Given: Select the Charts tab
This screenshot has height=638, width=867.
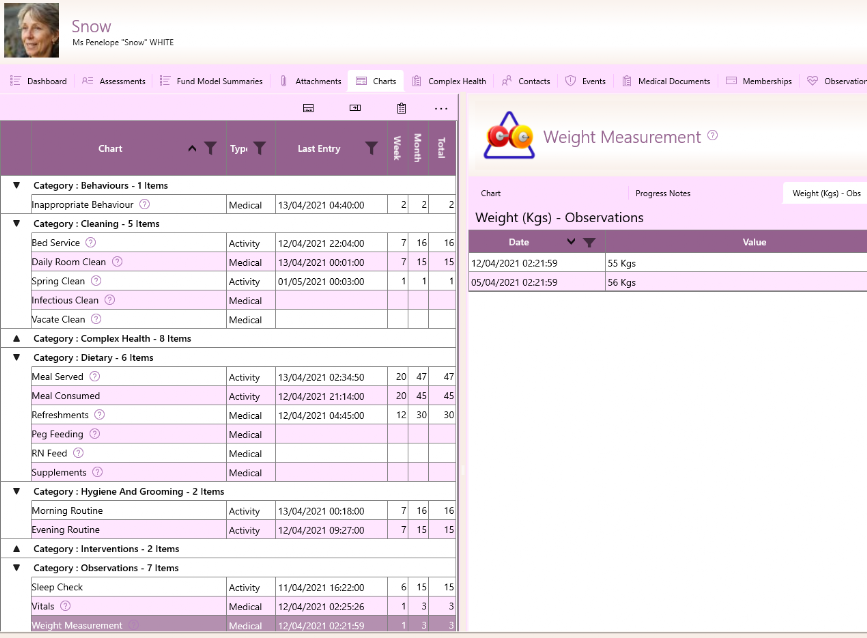Looking at the screenshot, I should pyautogui.click(x=376, y=81).
